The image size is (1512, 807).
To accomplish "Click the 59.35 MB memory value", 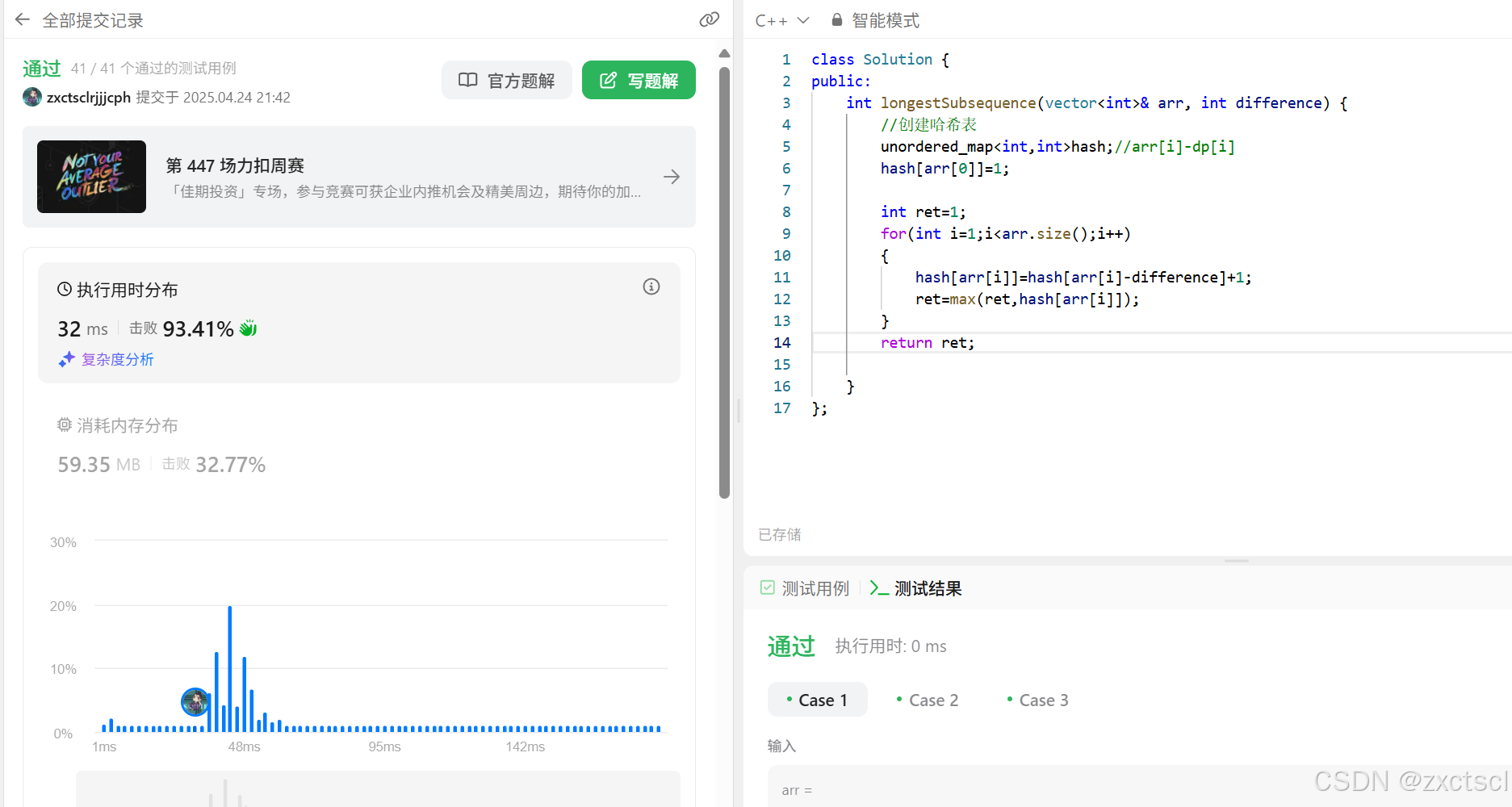I will click(98, 465).
